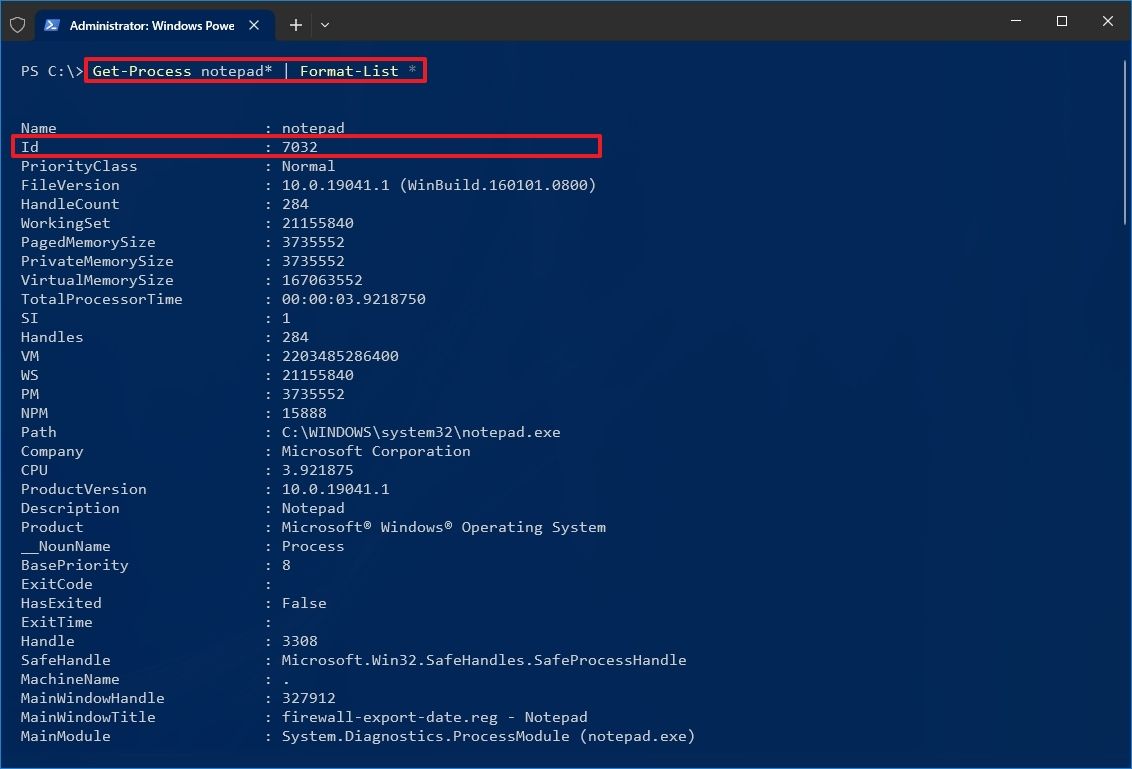Click the Microsoft Corporation company value
1132x769 pixels.
[375, 451]
